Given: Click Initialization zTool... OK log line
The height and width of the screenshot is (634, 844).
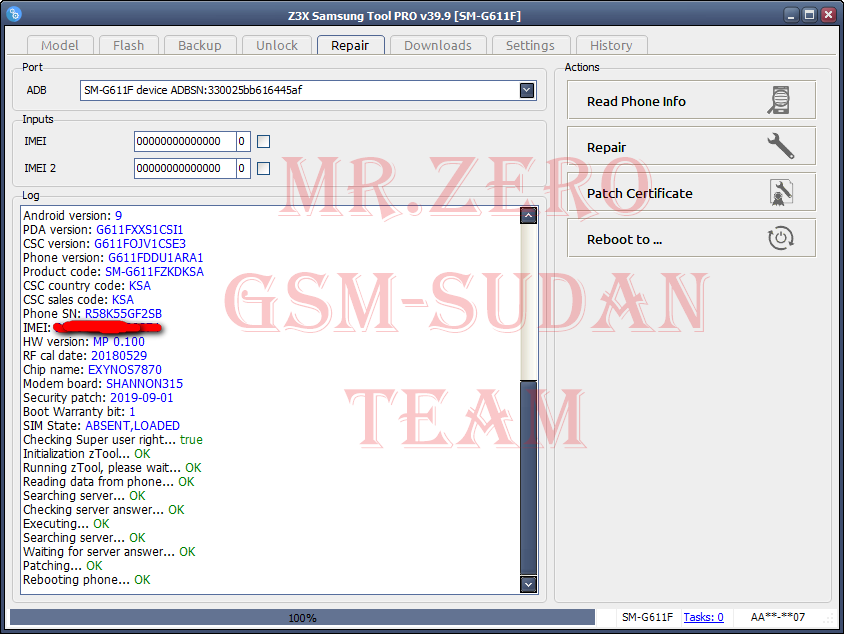Looking at the screenshot, I should [x=87, y=454].
